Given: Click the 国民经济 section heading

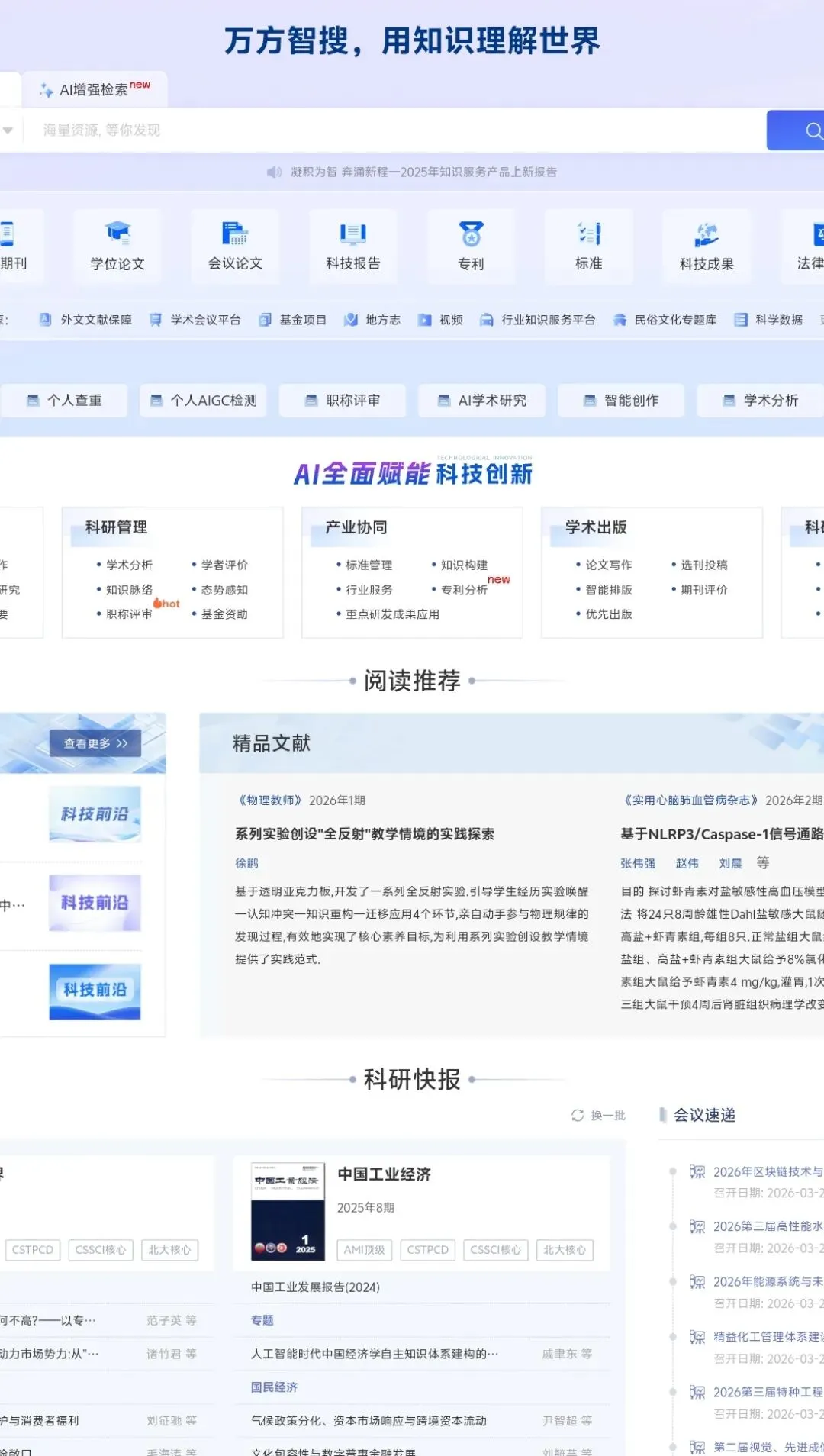Looking at the screenshot, I should pyautogui.click(x=274, y=1387).
